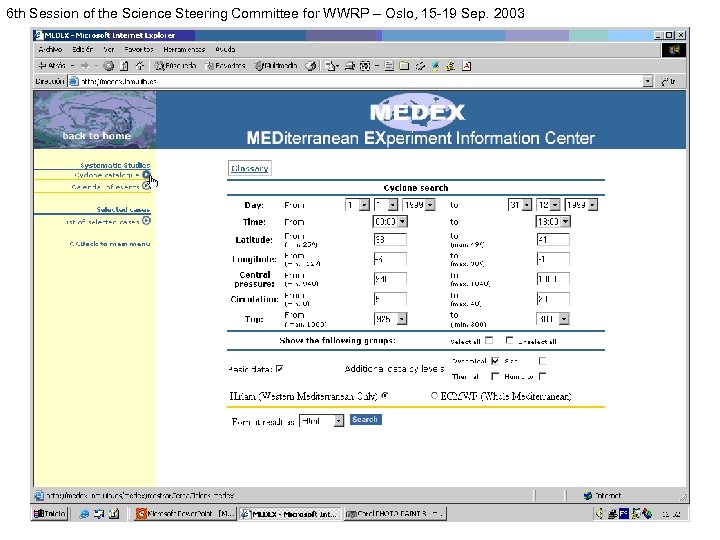Click the Central pressure From input field

coord(390,279)
